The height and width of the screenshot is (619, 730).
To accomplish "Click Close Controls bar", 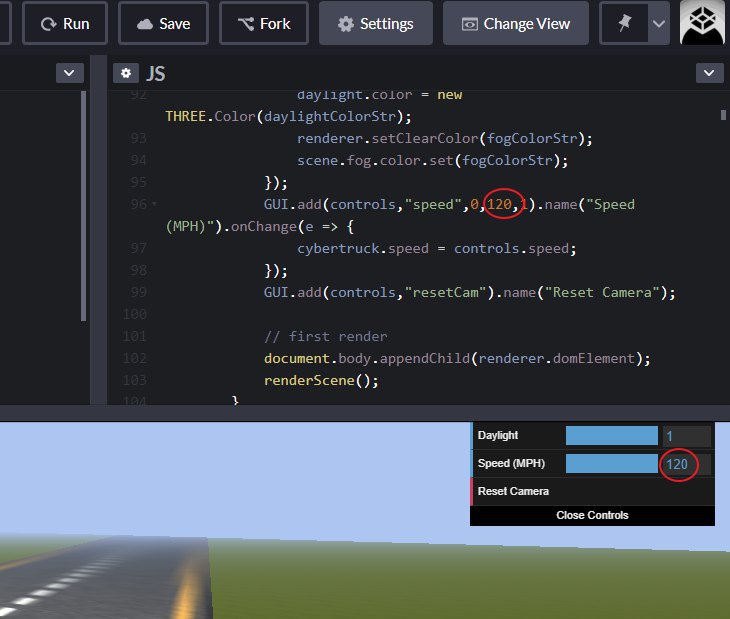I will click(592, 515).
